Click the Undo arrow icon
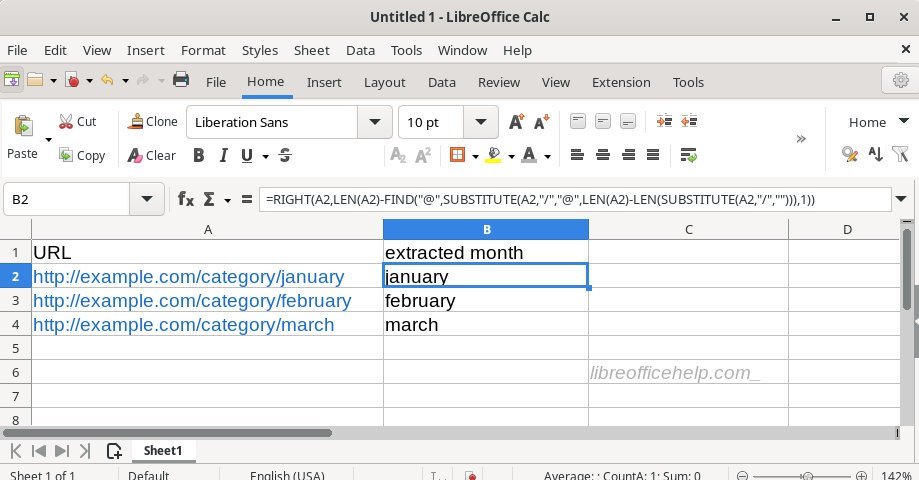Viewport: 919px width, 480px height. click(x=107, y=80)
